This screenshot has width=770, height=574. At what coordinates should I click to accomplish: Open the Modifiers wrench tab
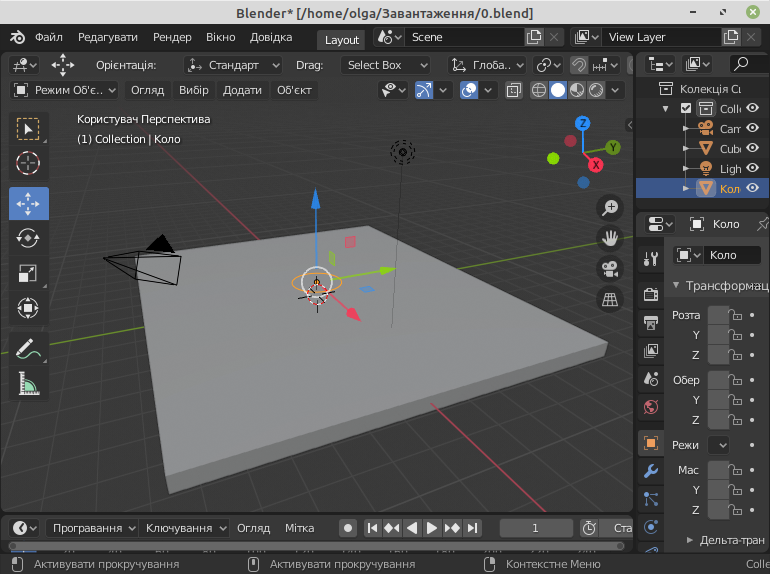(651, 471)
